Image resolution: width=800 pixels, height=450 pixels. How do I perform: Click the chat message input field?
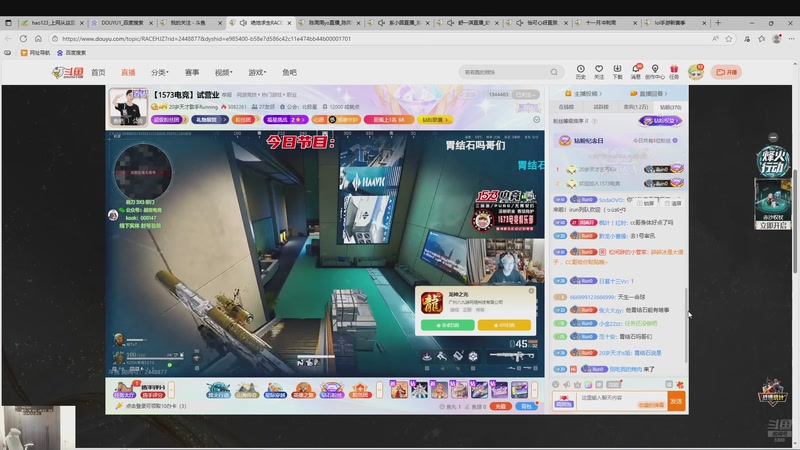pos(622,401)
